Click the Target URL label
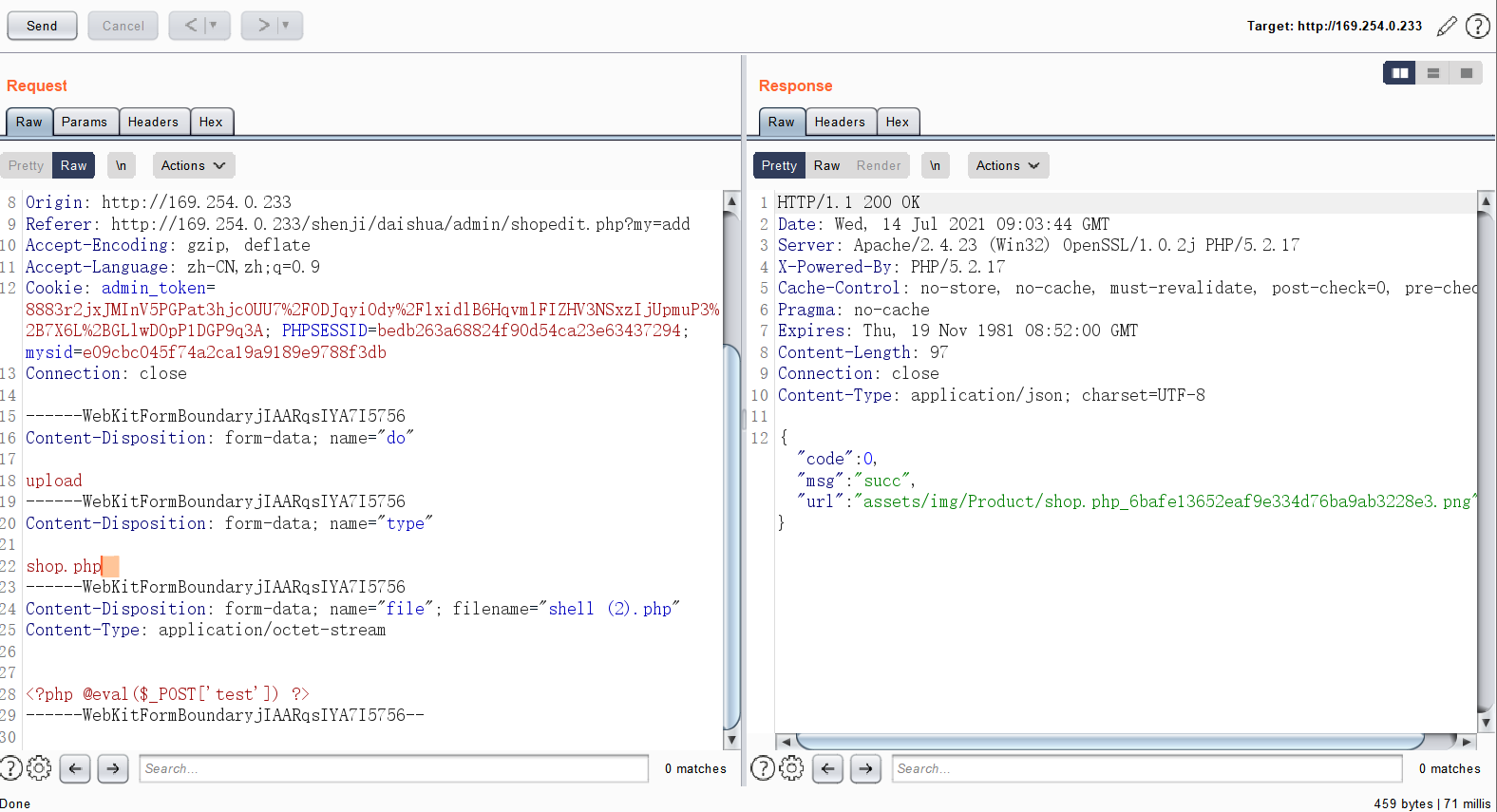Screen dimensions: 1497x812 coord(1335,26)
